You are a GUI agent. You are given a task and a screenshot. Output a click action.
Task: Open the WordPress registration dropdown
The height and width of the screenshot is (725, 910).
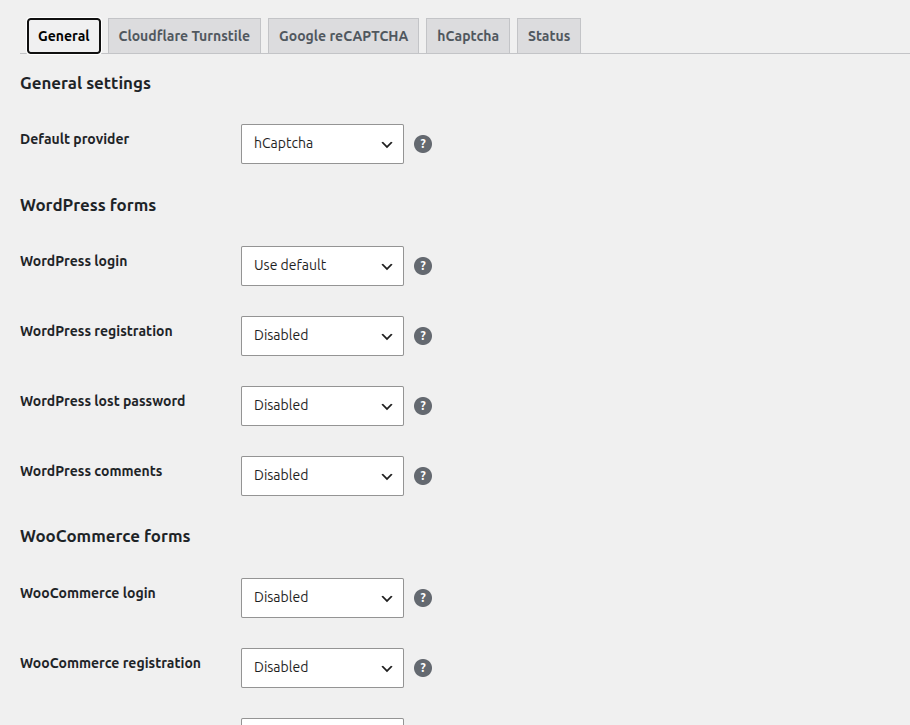point(322,336)
